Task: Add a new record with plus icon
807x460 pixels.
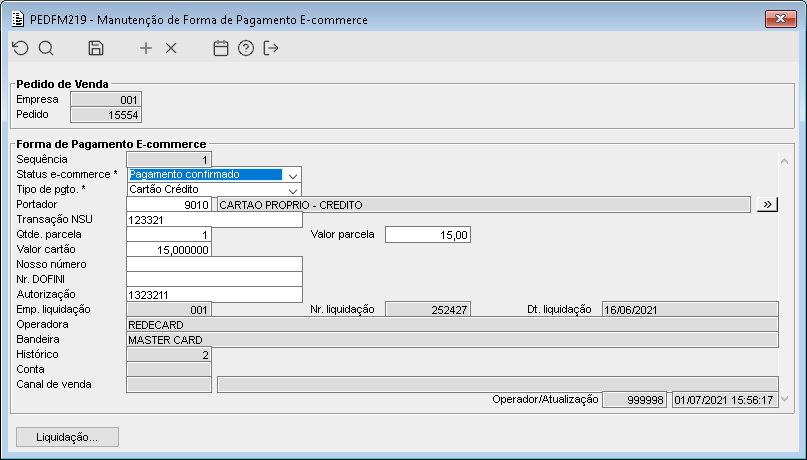Action: [146, 48]
